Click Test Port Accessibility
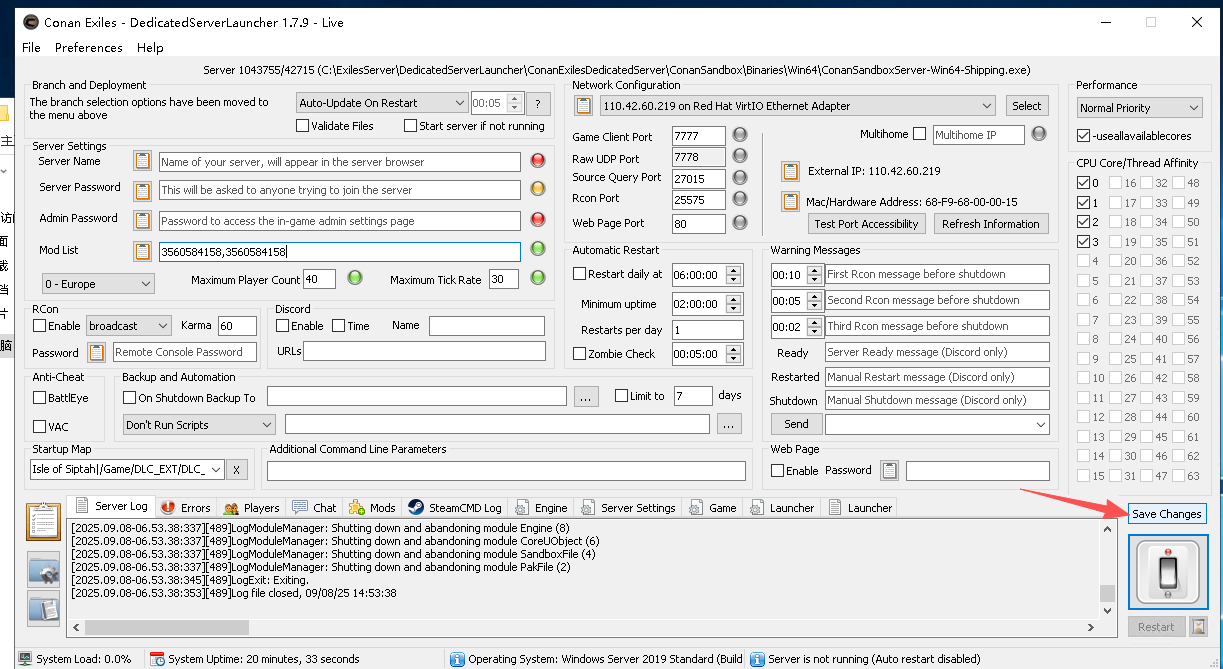The height and width of the screenshot is (669, 1223). point(866,224)
